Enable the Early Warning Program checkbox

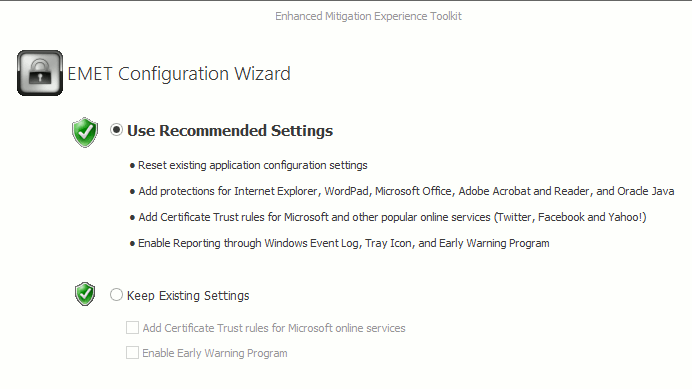[x=132, y=352]
